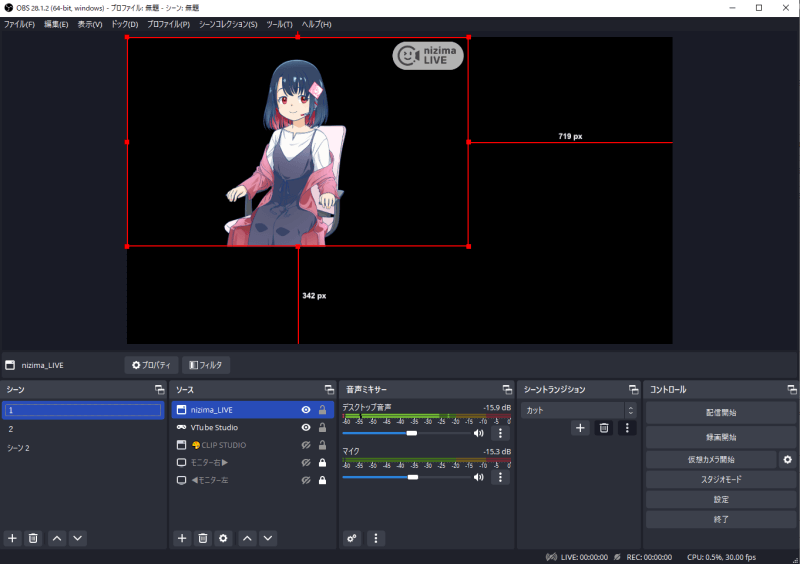Viewport: 800px width, 564px height.
Task: Select CLIP STUDIO source row
Action: pyautogui.click(x=253, y=445)
